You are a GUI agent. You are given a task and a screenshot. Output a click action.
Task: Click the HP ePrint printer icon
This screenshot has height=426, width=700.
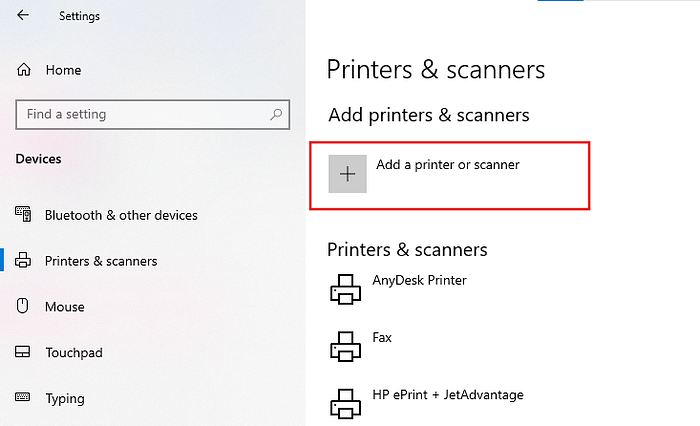345,403
